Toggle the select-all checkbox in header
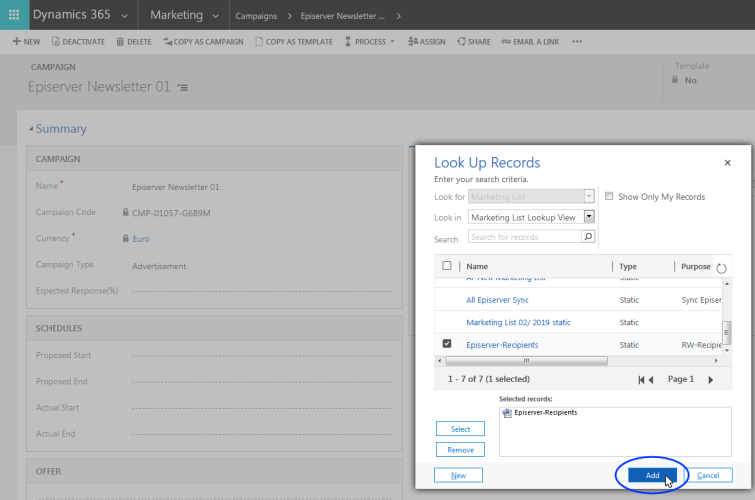Screen dimensions: 755x500 pos(447,265)
